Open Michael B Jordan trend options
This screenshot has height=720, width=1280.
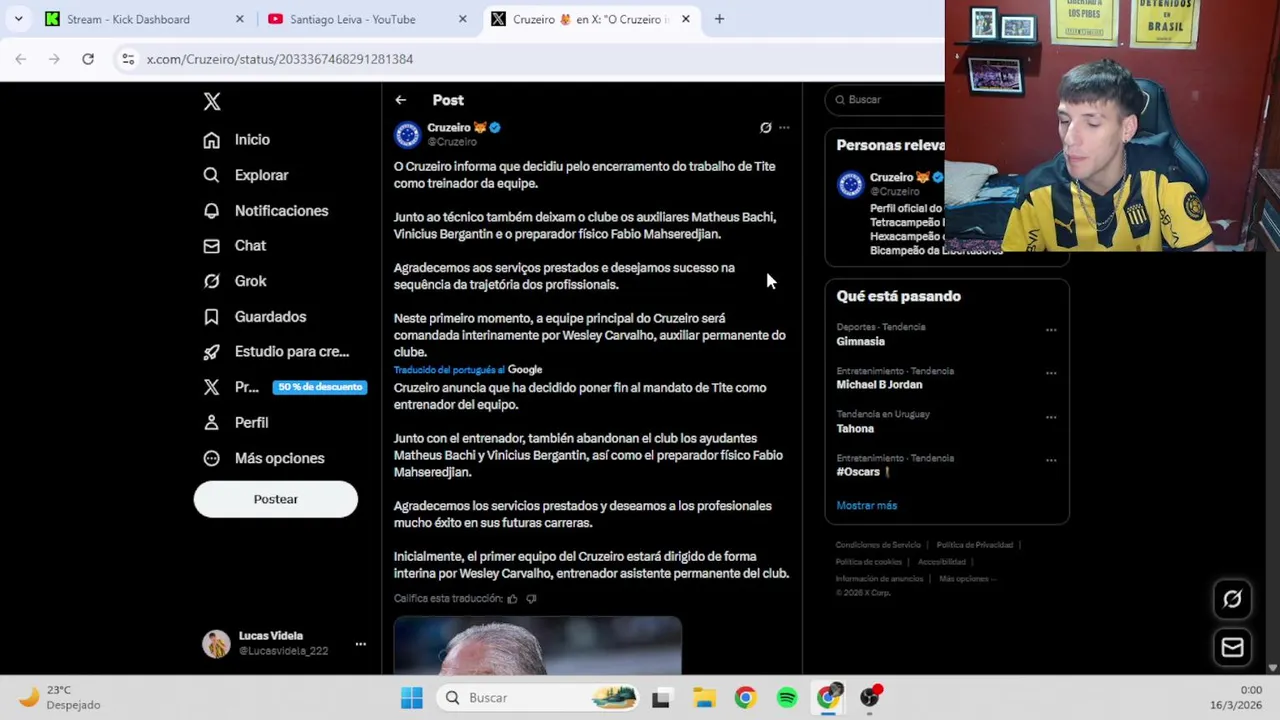1051,373
